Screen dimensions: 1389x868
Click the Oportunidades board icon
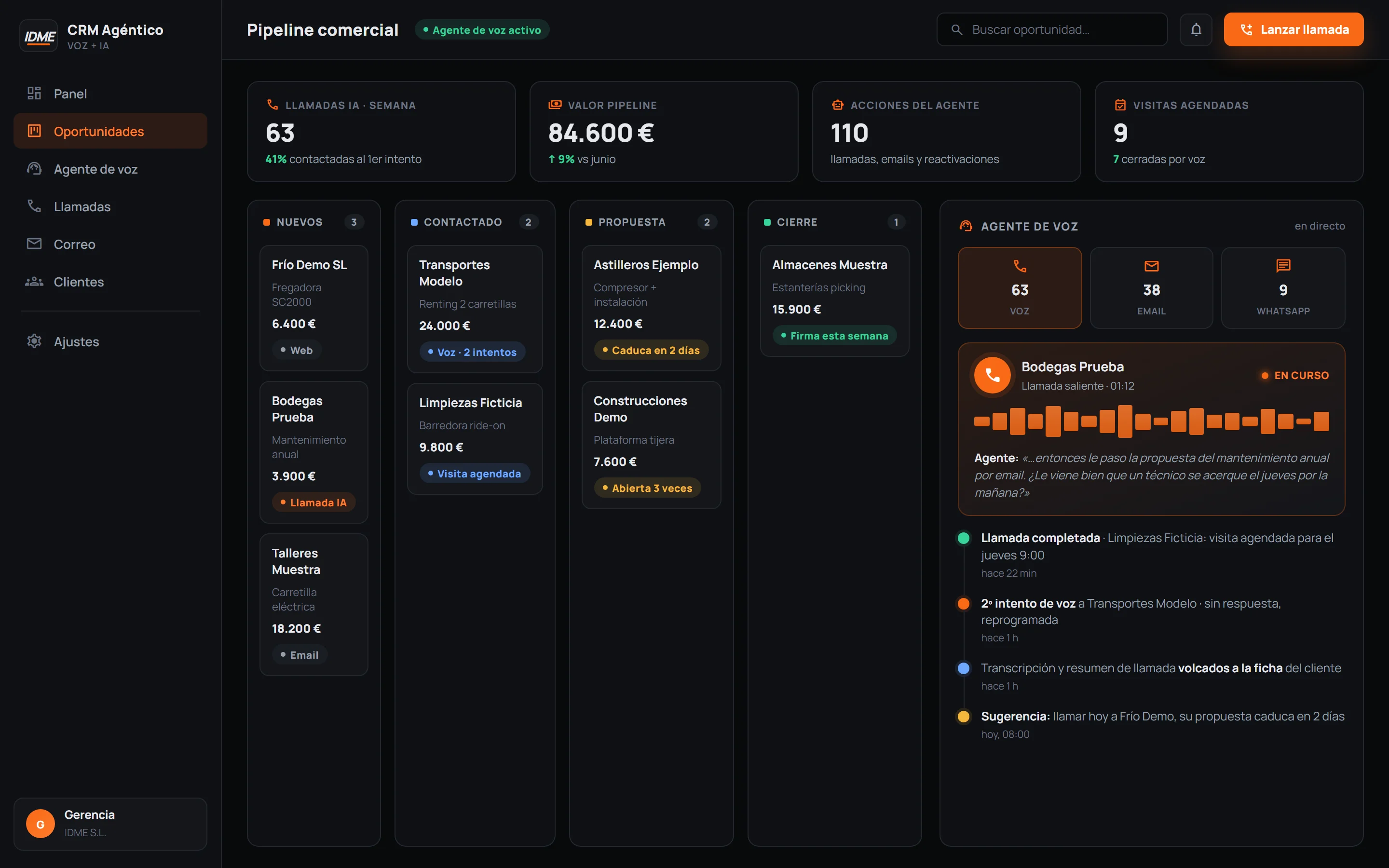pyautogui.click(x=34, y=131)
